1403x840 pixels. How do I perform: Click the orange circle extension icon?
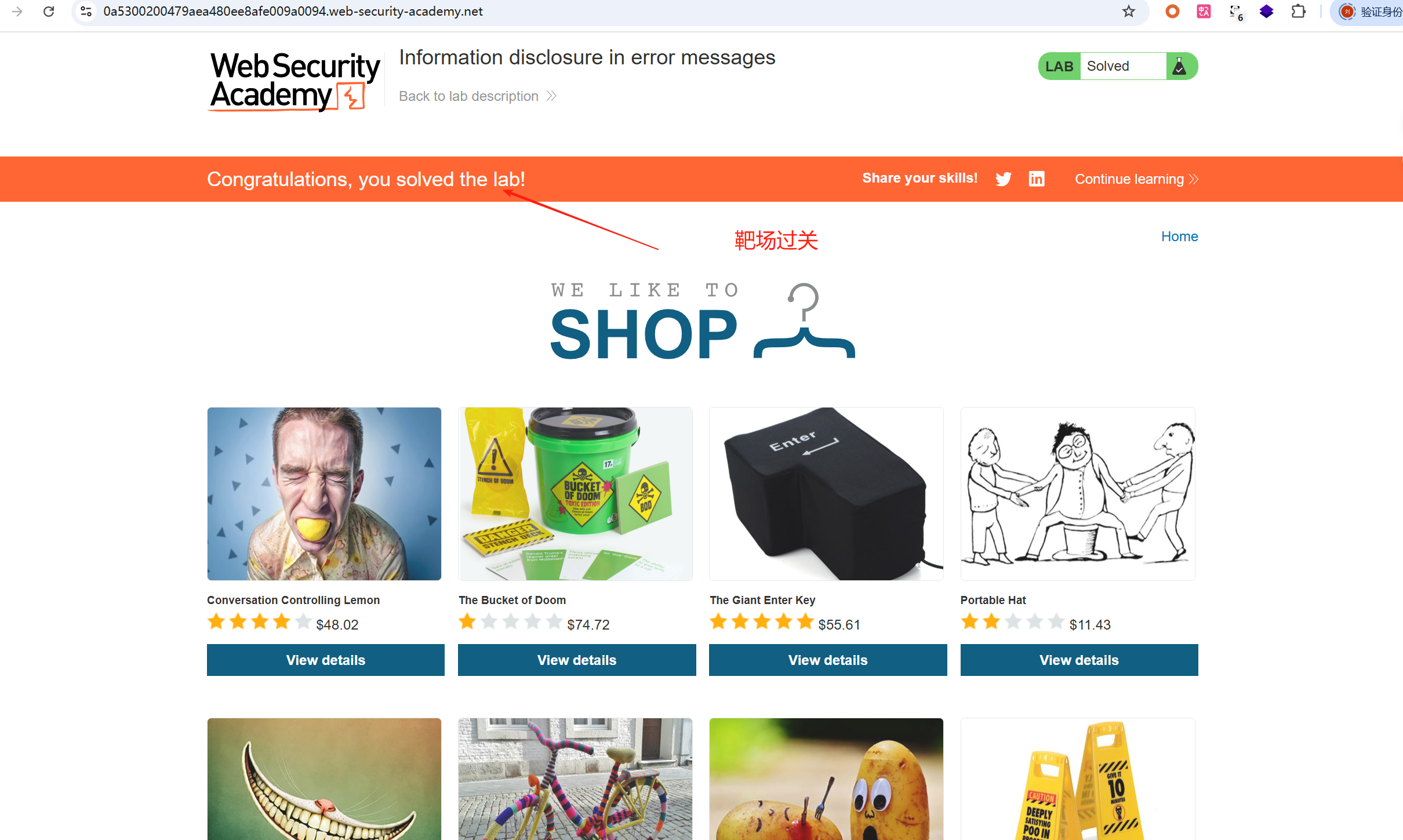coord(1172,12)
